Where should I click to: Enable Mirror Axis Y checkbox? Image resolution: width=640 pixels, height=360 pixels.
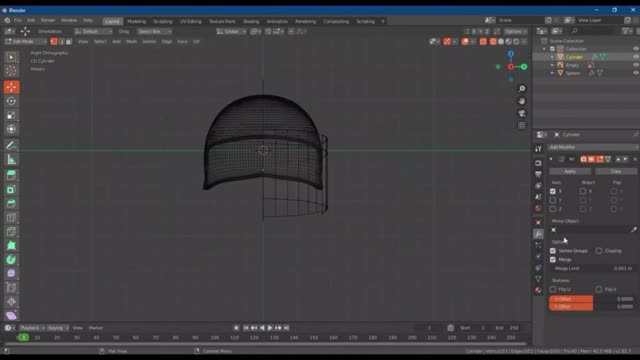pyautogui.click(x=553, y=200)
